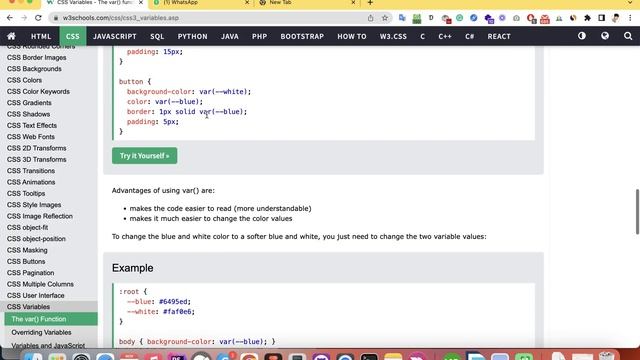This screenshot has height=360, width=640.
Task: Click the browser forward arrow
Action: 24,18
